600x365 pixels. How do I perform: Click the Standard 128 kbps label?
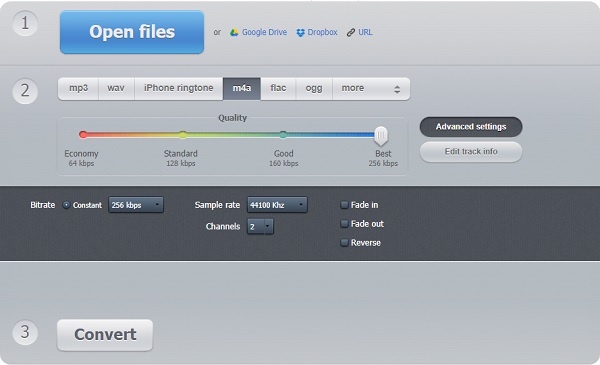click(x=181, y=158)
